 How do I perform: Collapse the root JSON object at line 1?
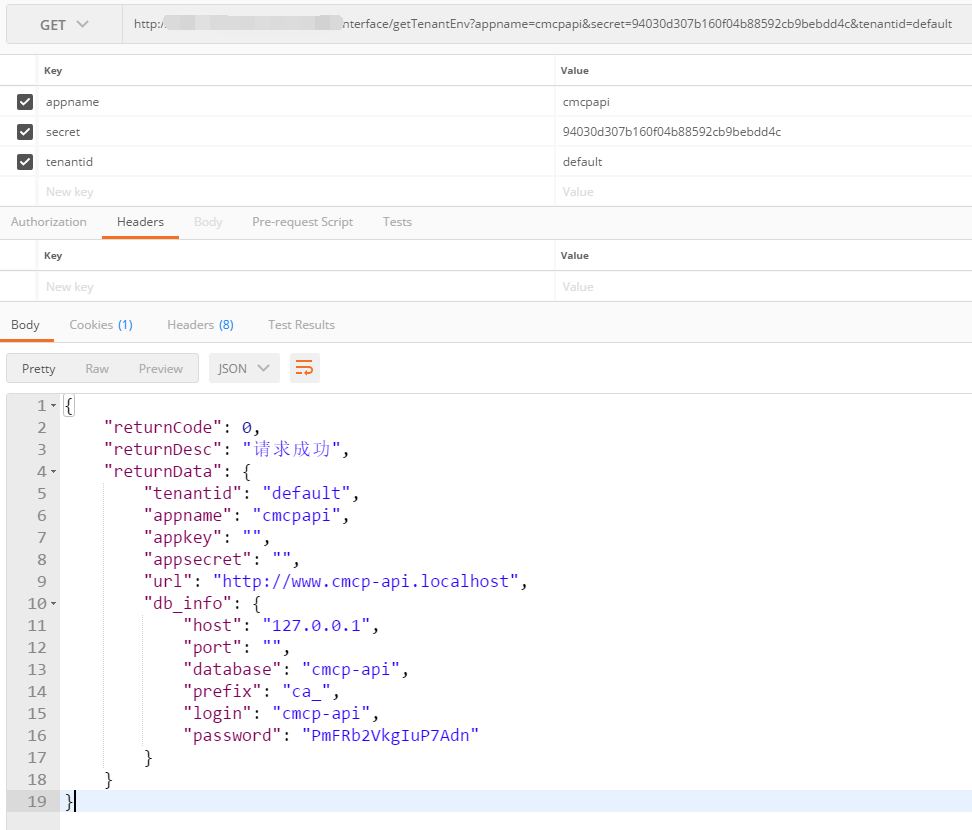click(53, 406)
